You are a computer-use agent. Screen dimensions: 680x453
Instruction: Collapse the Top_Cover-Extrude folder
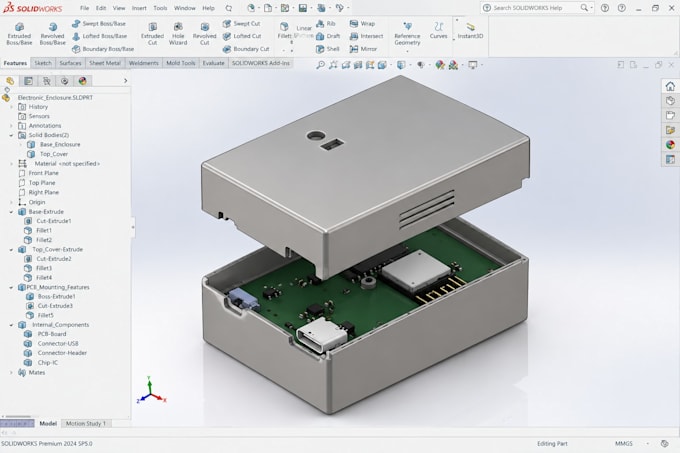pos(11,250)
